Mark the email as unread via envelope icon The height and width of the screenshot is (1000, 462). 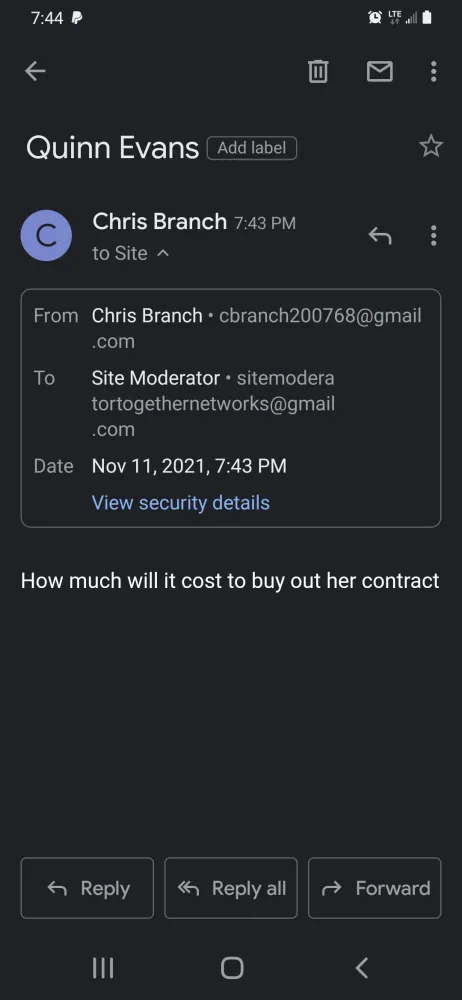(380, 71)
